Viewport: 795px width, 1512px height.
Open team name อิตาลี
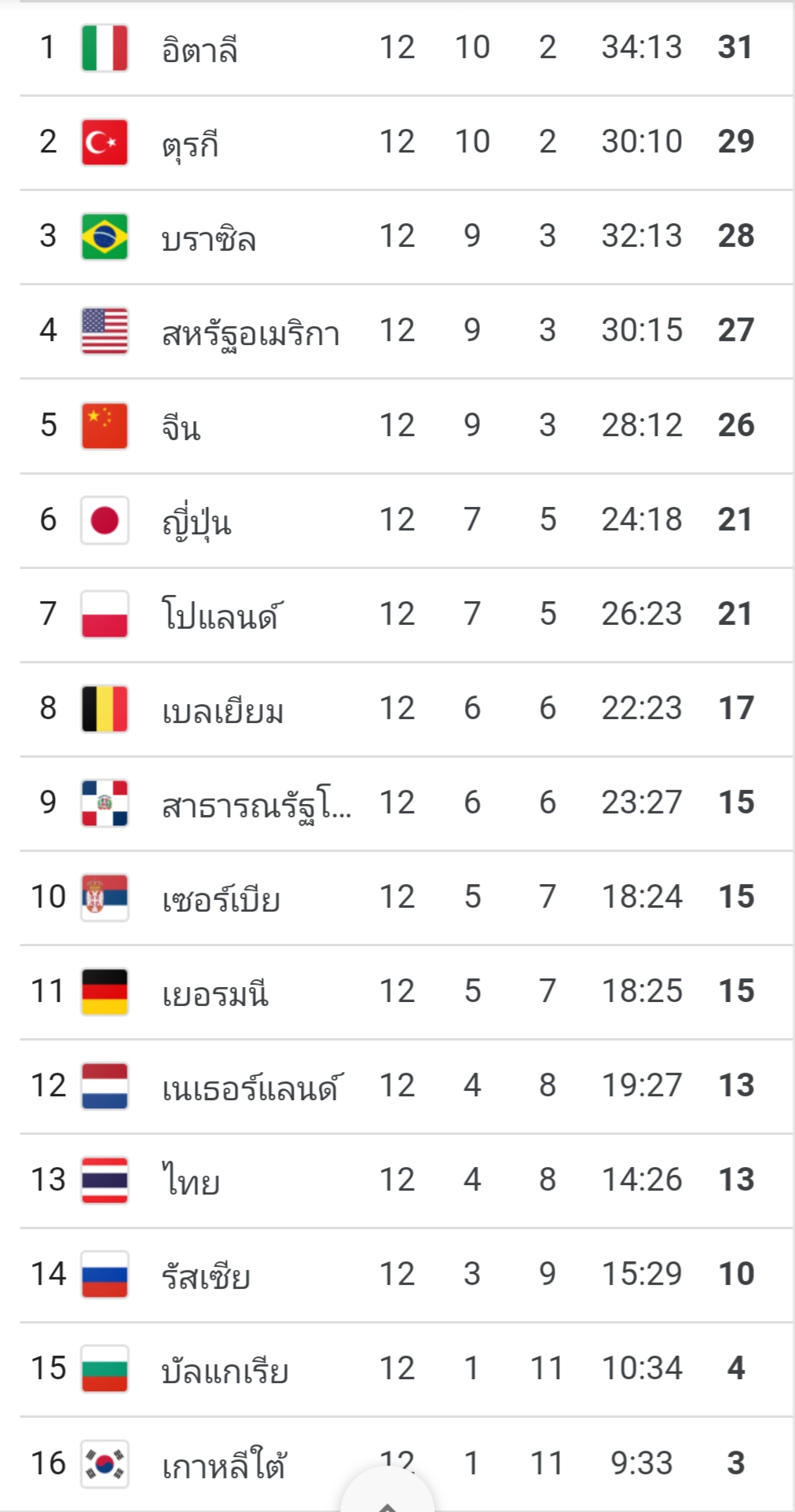click(x=200, y=49)
